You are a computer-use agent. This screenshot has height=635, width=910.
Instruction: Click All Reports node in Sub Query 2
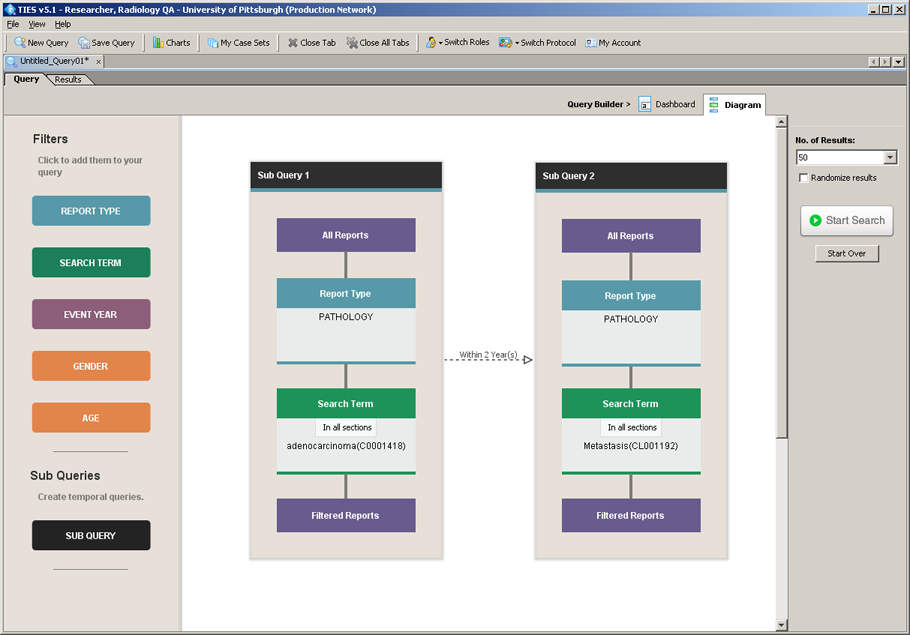click(631, 236)
